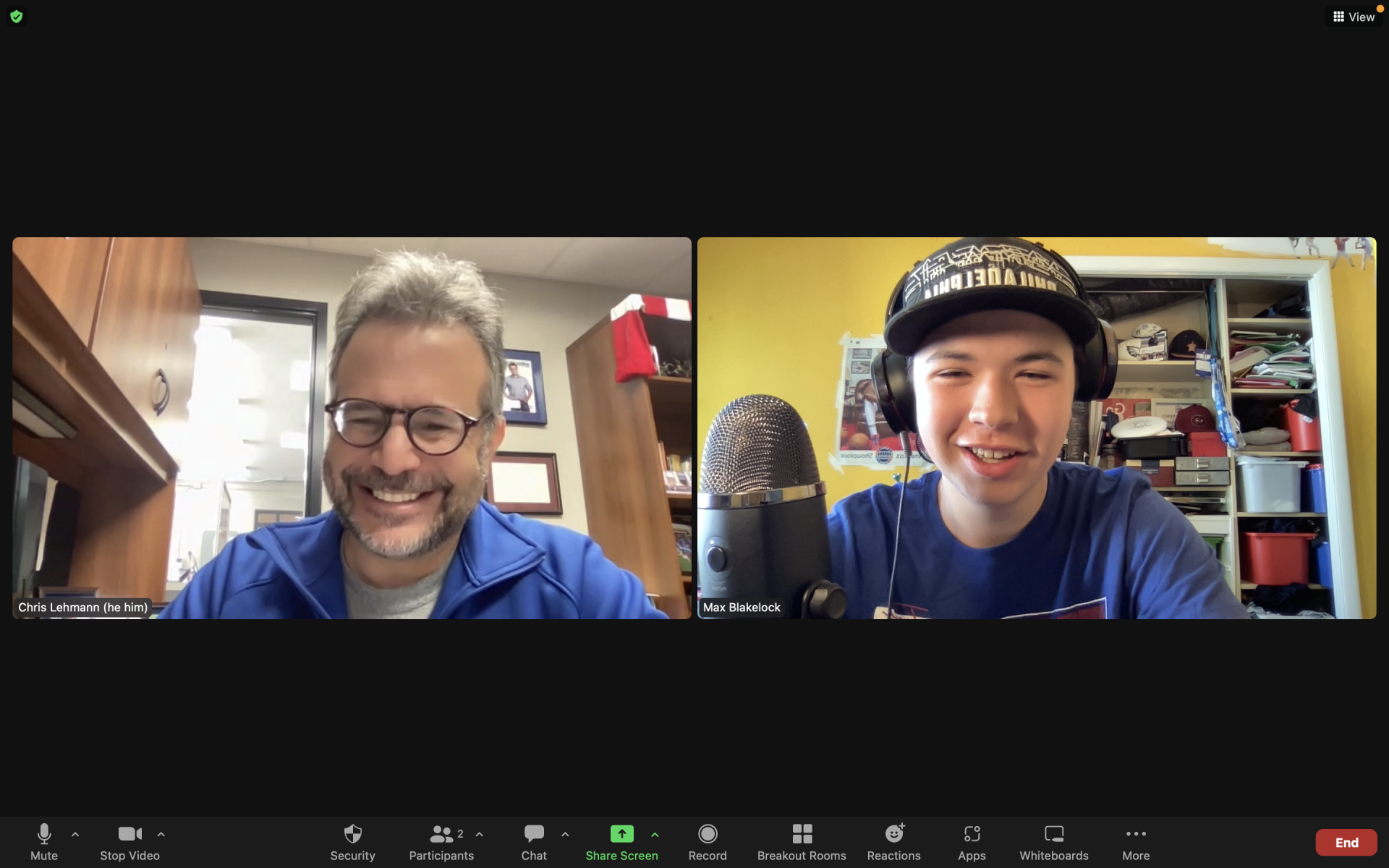Open the Breakout Rooms panel
This screenshot has height=868, width=1389.
(x=801, y=840)
